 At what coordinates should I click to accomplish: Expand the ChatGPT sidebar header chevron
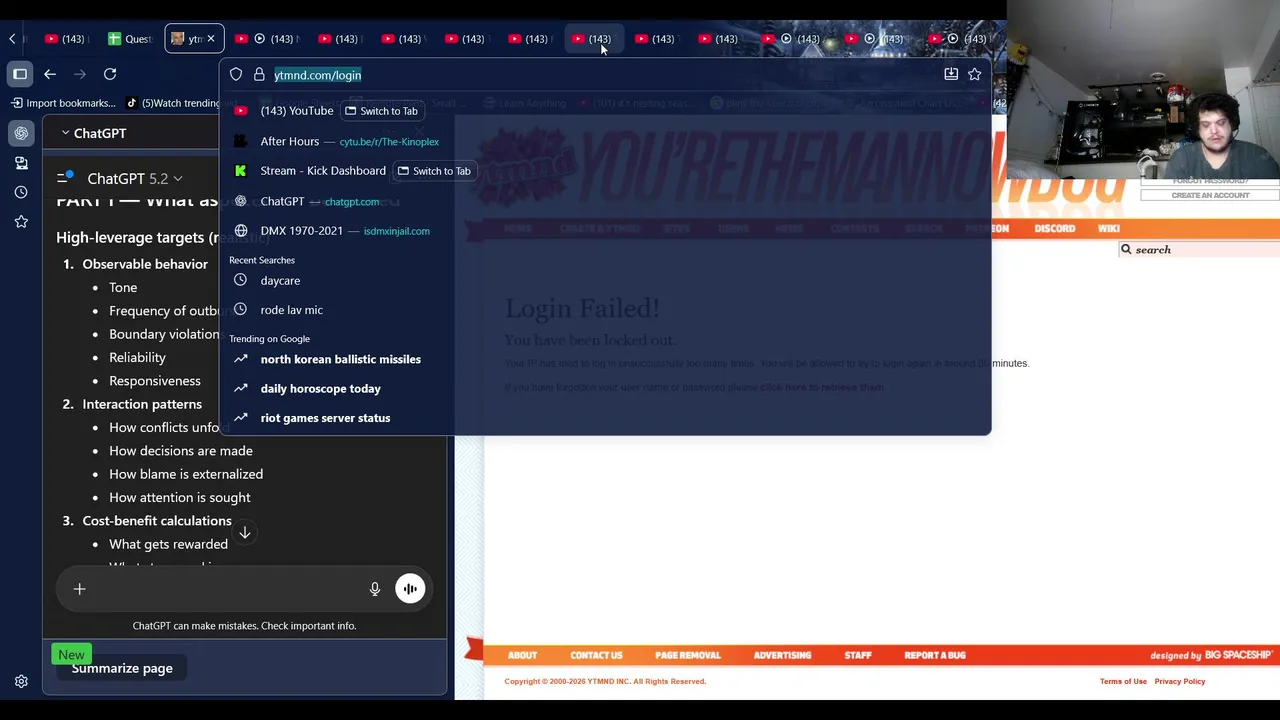[65, 133]
